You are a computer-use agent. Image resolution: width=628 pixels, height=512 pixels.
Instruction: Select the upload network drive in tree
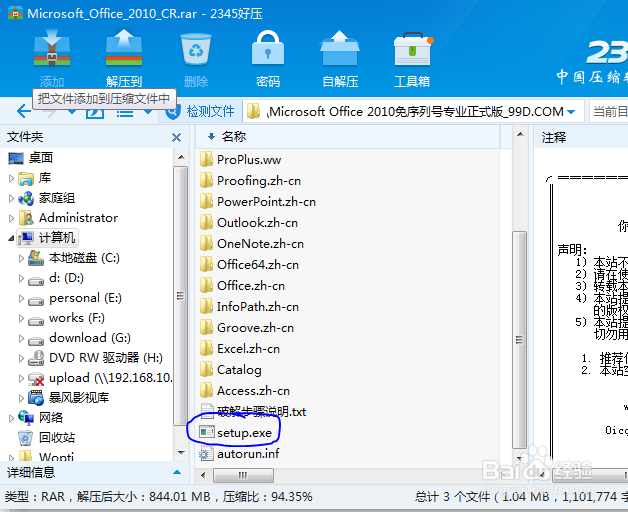(x=111, y=378)
